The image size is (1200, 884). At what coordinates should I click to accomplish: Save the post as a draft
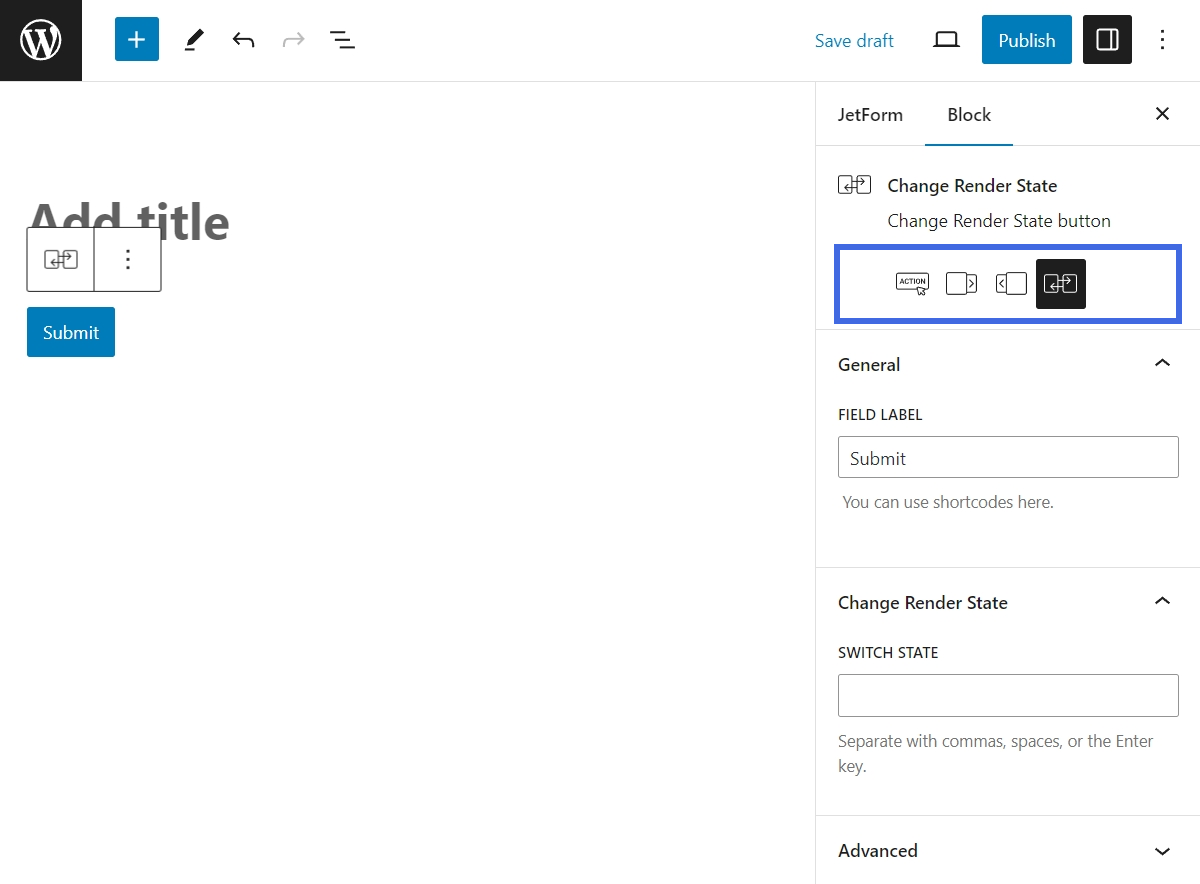(854, 40)
